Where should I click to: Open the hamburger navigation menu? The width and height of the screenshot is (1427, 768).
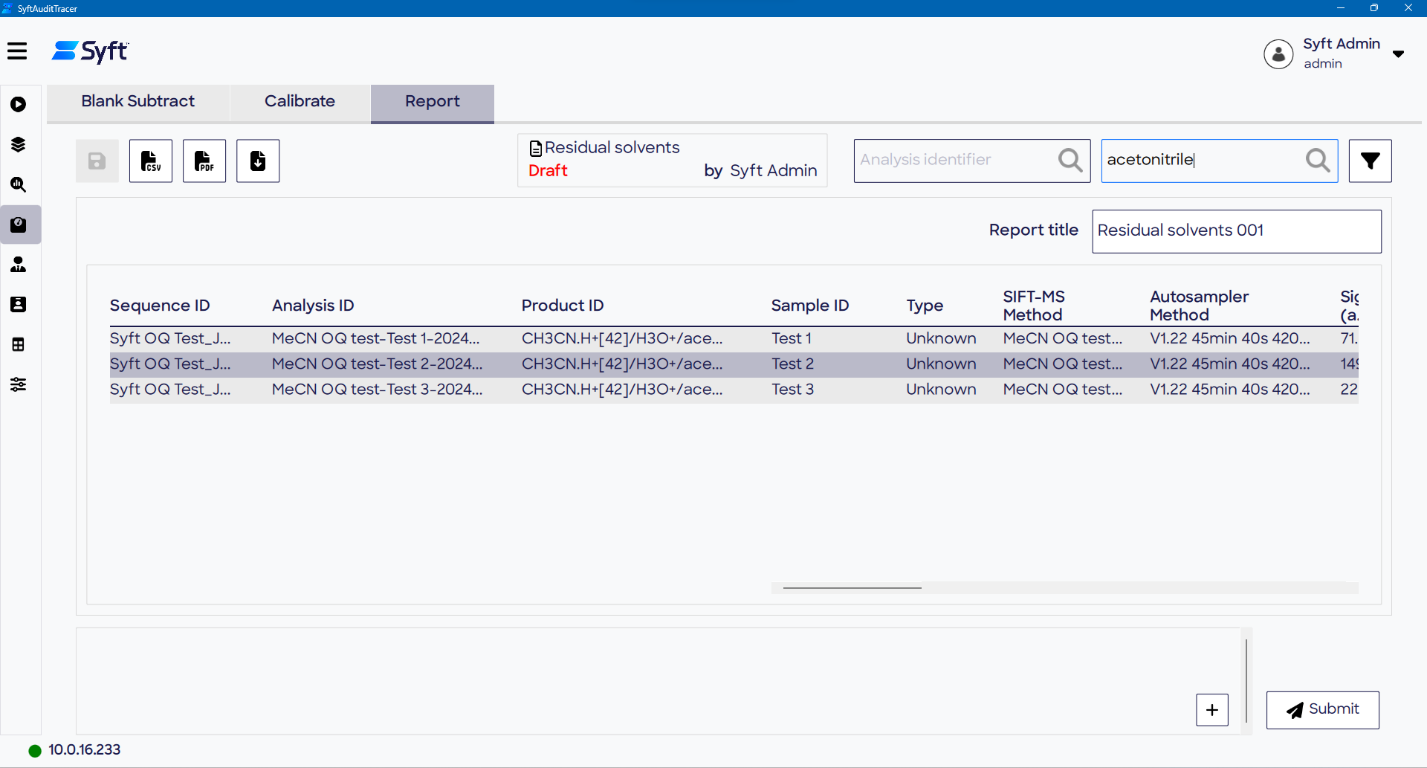pos(17,51)
